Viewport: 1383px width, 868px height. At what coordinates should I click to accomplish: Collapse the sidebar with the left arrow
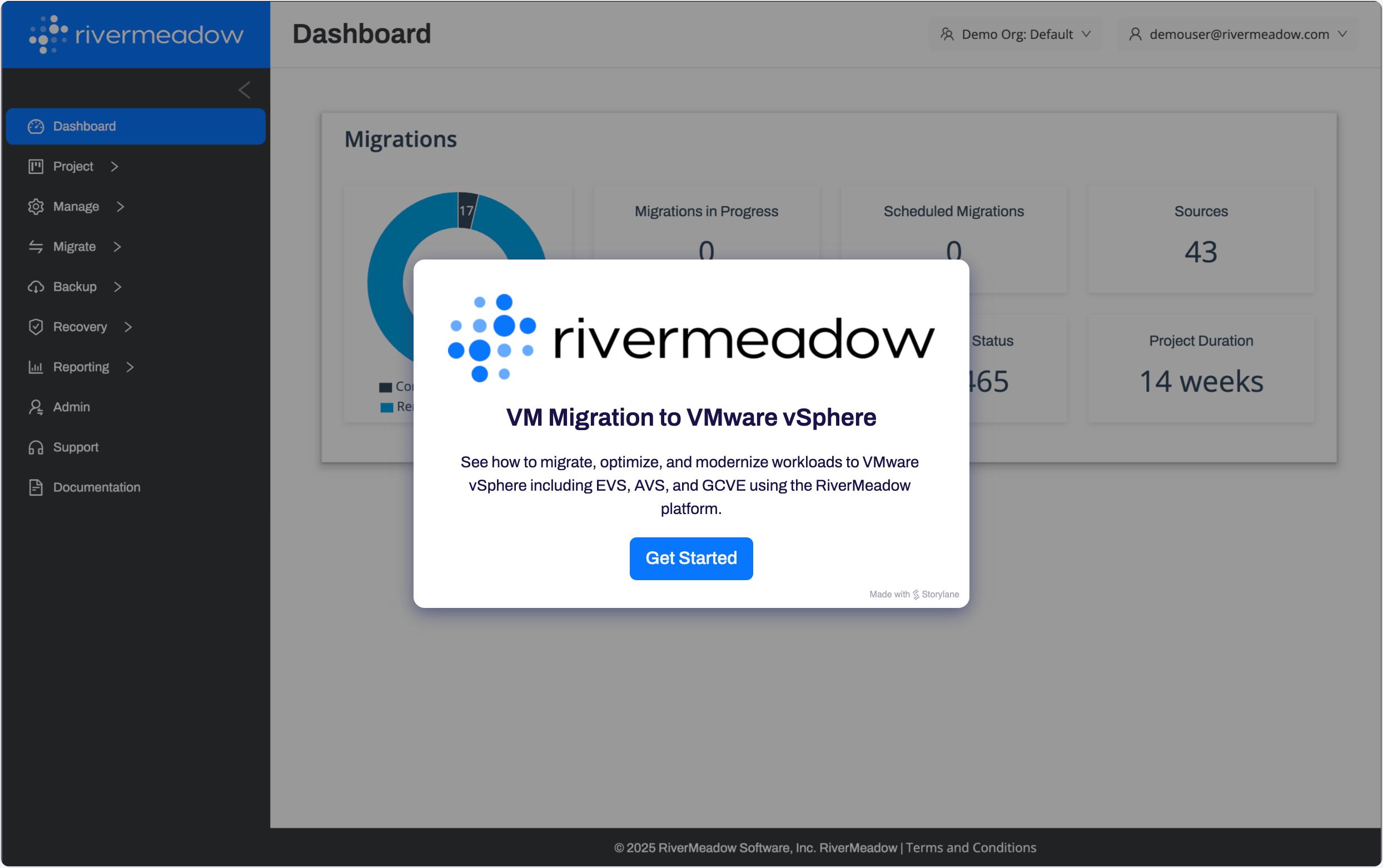pyautogui.click(x=244, y=90)
